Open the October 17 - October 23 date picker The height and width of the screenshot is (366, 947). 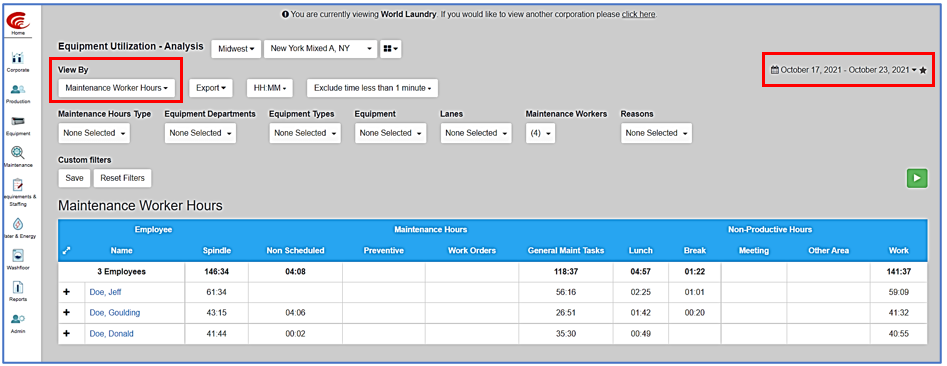(844, 70)
